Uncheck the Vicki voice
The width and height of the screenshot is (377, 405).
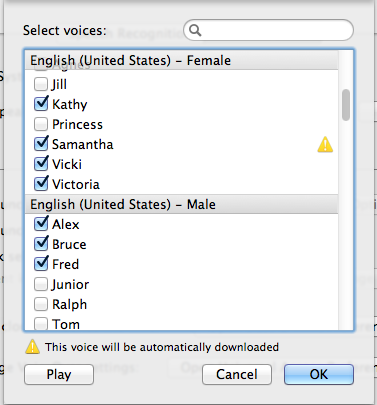[41, 164]
